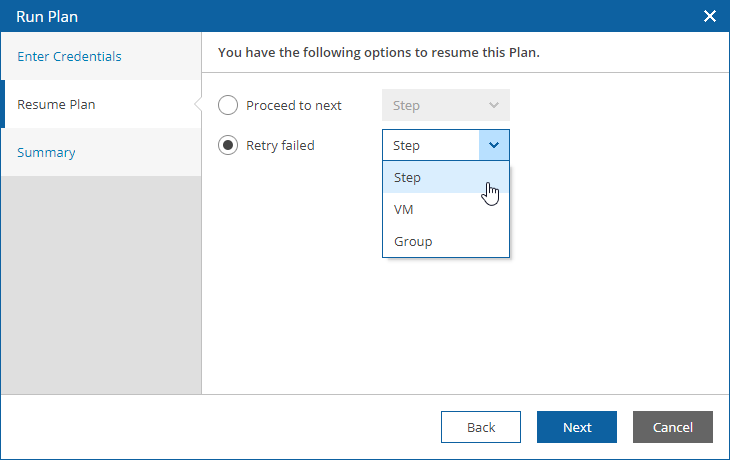
Task: Click chevron arrow of Retry failed dropdown
Action: [493, 145]
